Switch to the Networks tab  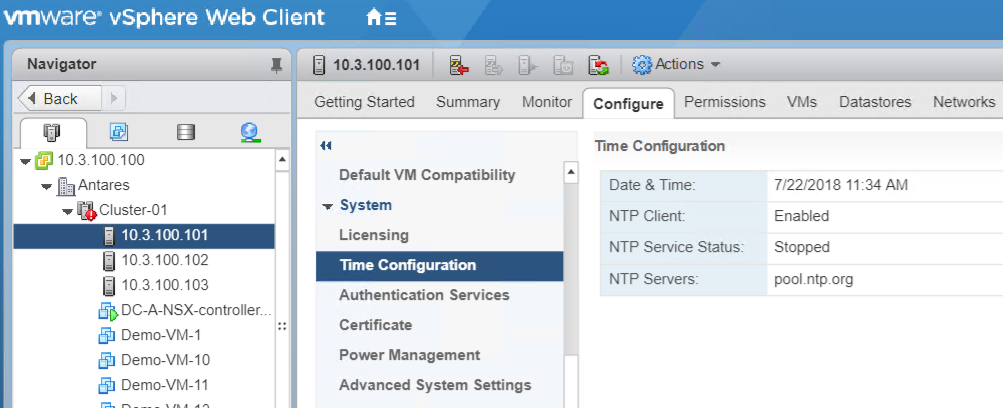pyautogui.click(x=964, y=102)
